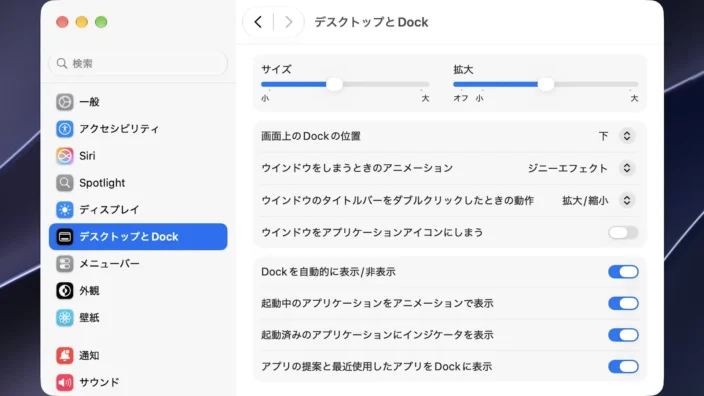This screenshot has height=396, width=704.
Task: Select 壁紙 label in the sidebar
Action: (89, 317)
